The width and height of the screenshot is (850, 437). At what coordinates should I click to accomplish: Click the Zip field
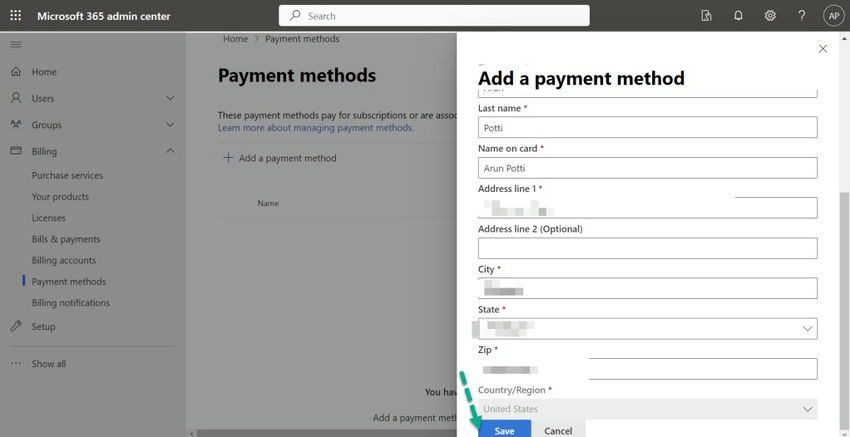tap(648, 369)
